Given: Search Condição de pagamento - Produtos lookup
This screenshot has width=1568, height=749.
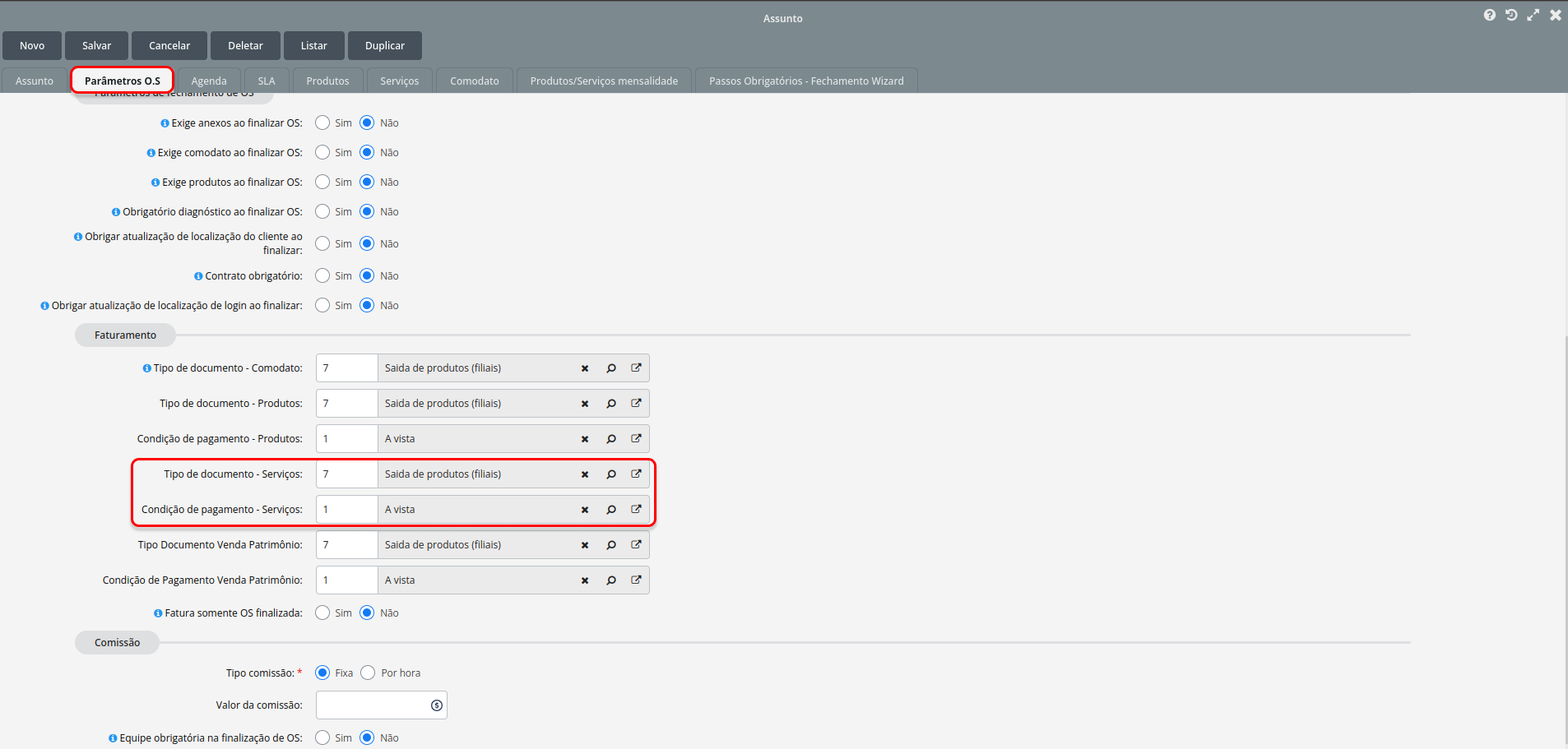Looking at the screenshot, I should [611, 439].
